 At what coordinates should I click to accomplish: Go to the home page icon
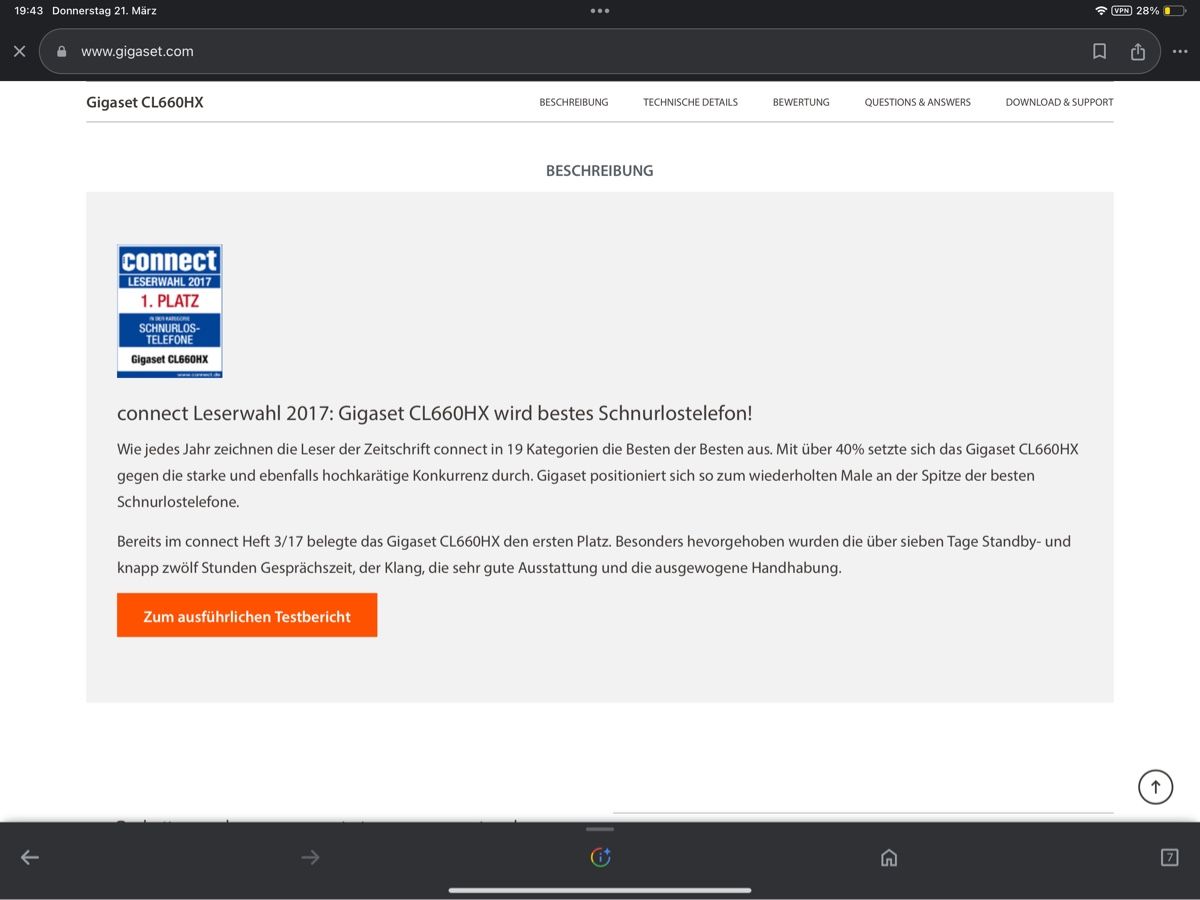tap(889, 857)
